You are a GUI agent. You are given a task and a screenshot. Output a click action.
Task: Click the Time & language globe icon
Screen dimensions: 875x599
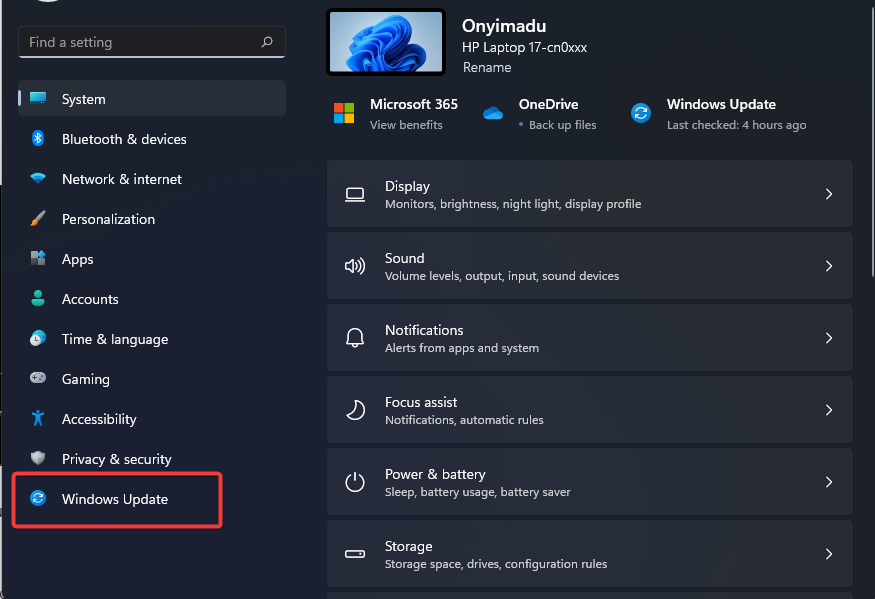(x=38, y=338)
